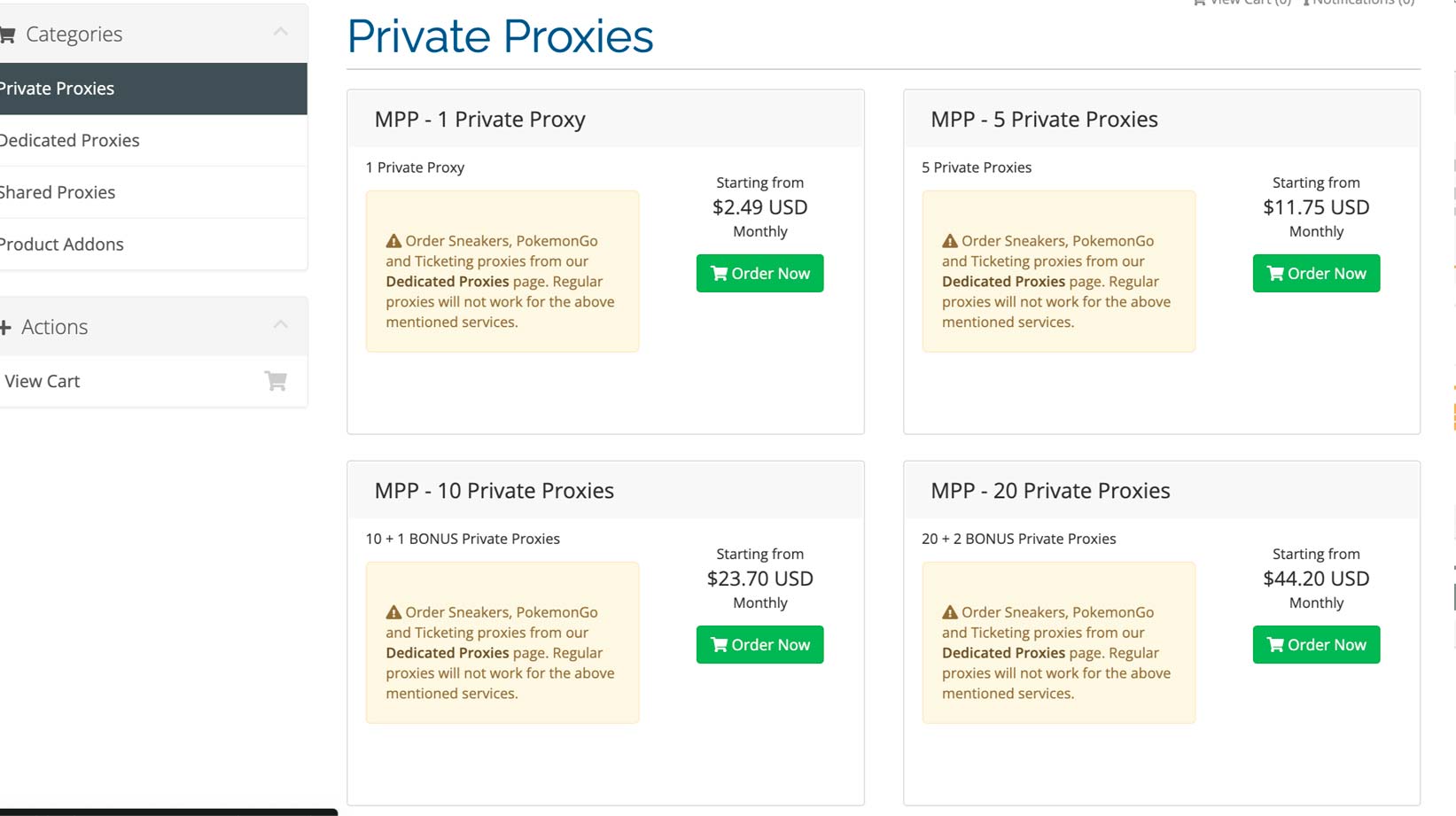Open Product Addons category
Screen dimensions: 1456x816
62,245
